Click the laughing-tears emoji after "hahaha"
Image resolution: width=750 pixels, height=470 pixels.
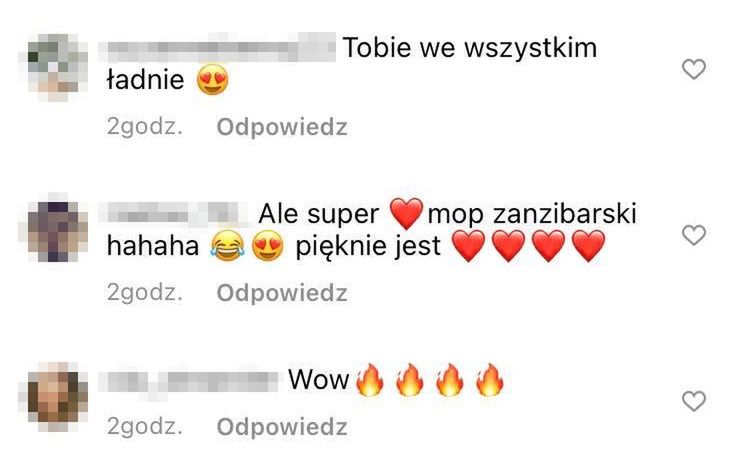pyautogui.click(x=227, y=246)
